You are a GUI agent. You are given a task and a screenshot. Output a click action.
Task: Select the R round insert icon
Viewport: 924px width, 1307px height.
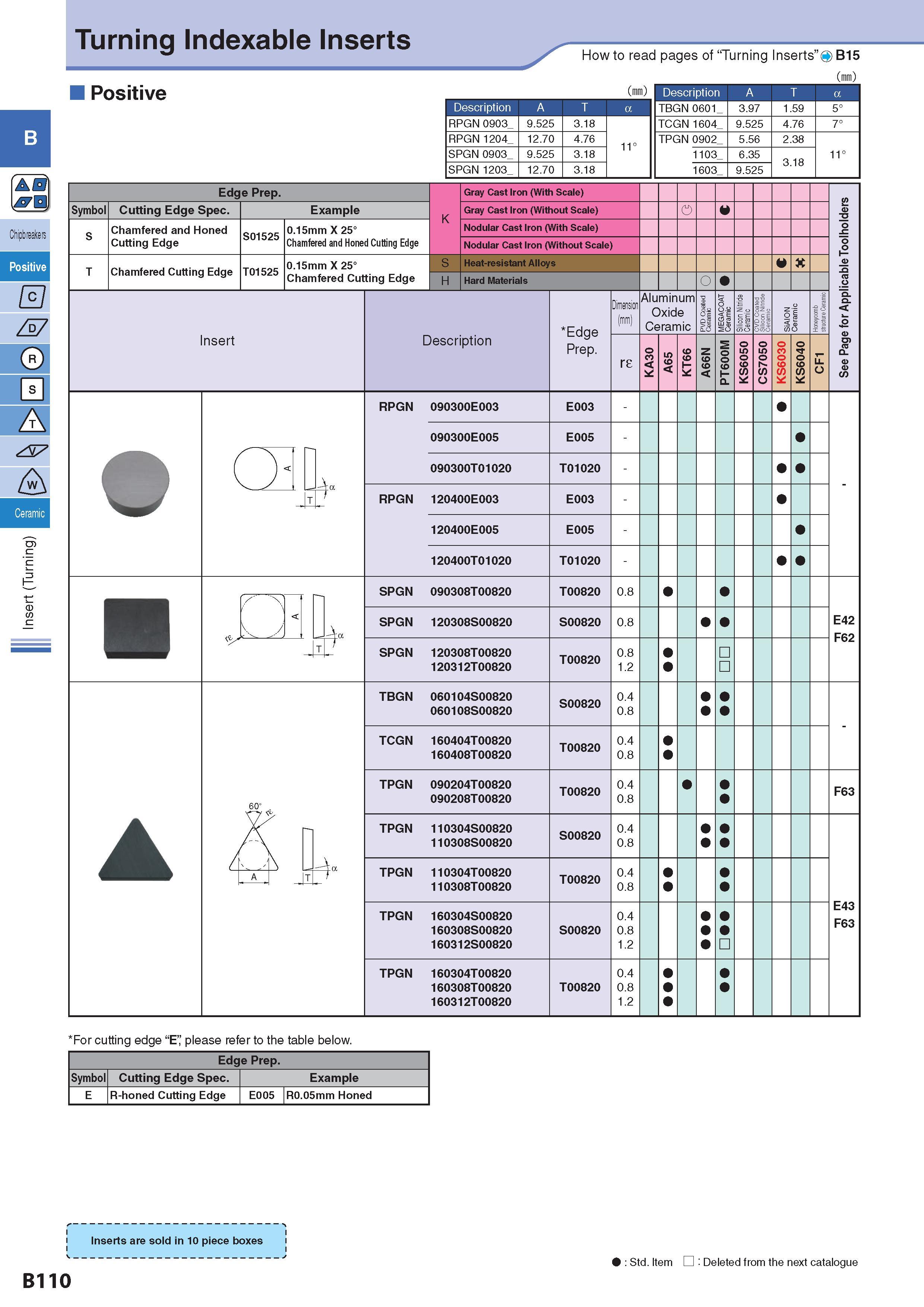tap(32, 359)
